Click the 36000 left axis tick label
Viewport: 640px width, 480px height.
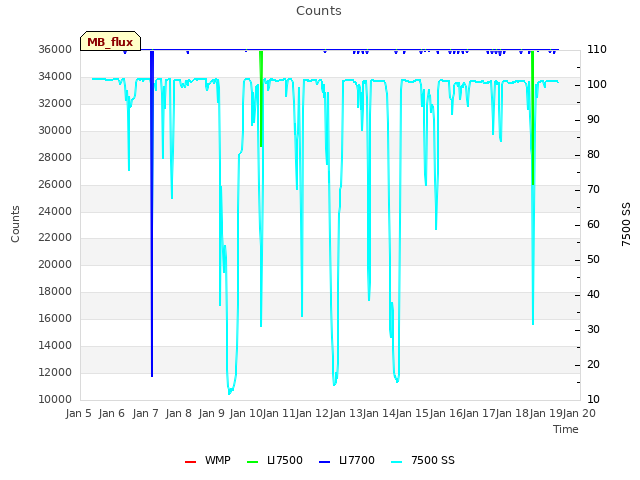pyautogui.click(x=55, y=49)
